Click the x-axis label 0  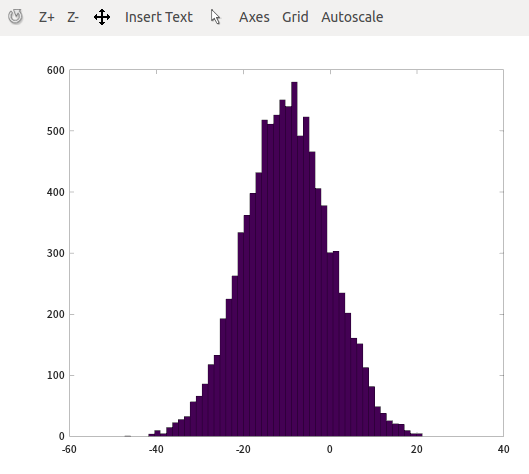click(330, 449)
